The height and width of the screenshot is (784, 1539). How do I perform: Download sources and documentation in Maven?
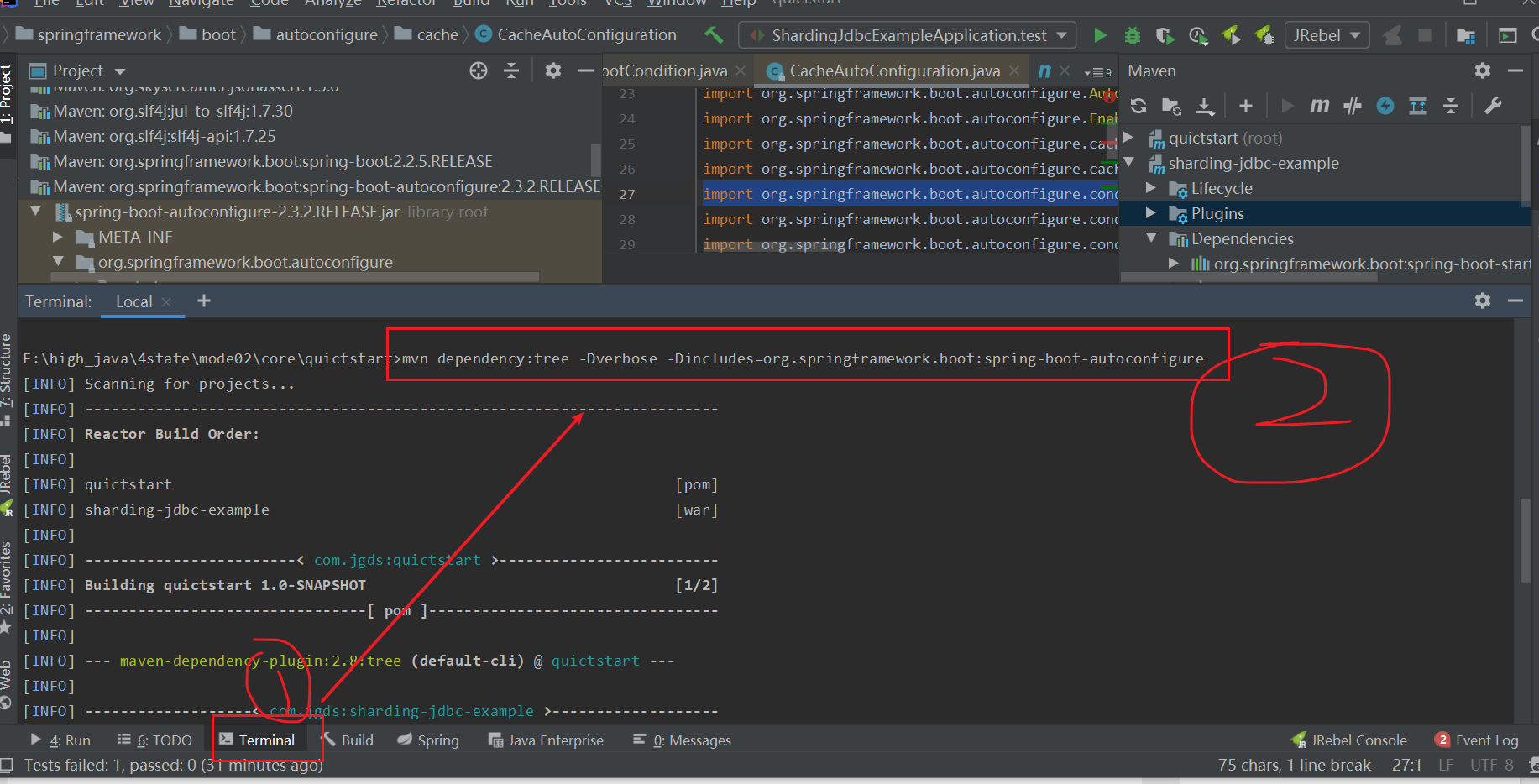click(1205, 106)
